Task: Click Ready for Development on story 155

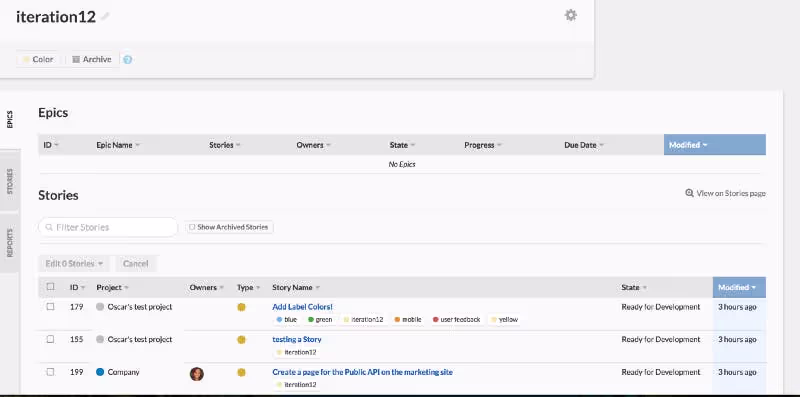Action: click(x=661, y=339)
